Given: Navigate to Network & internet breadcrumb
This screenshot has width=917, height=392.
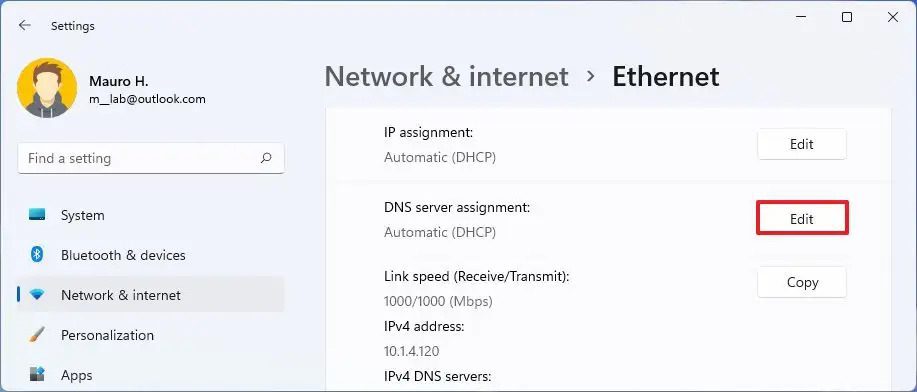Looking at the screenshot, I should point(446,77).
